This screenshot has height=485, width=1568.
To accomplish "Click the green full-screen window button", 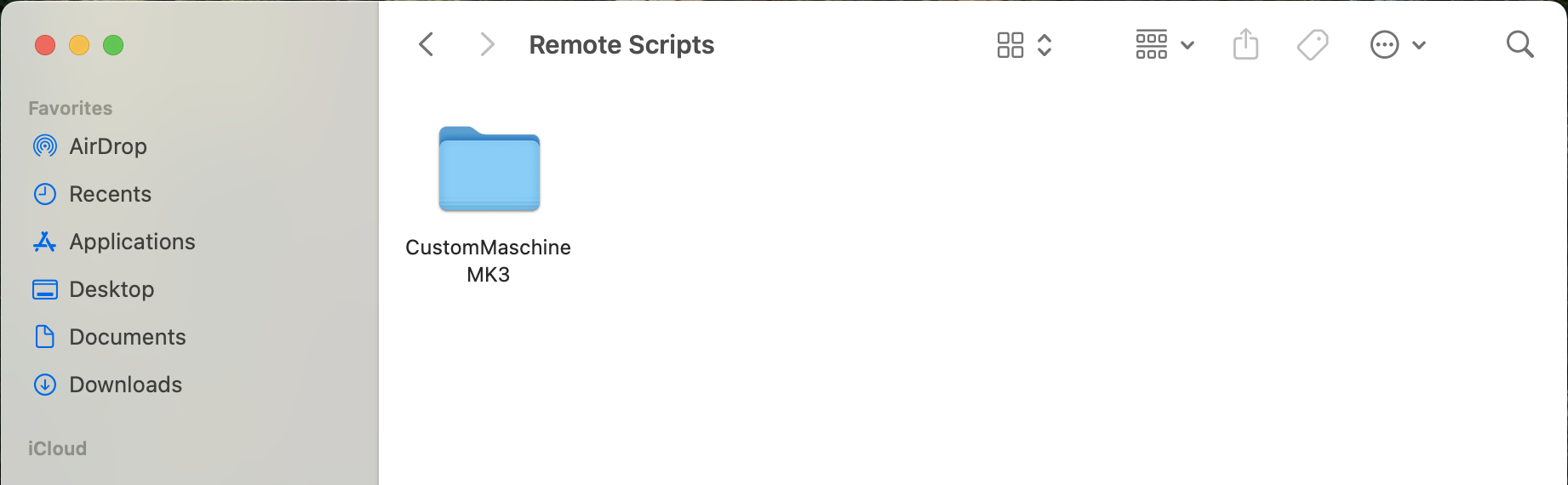I will click(113, 45).
